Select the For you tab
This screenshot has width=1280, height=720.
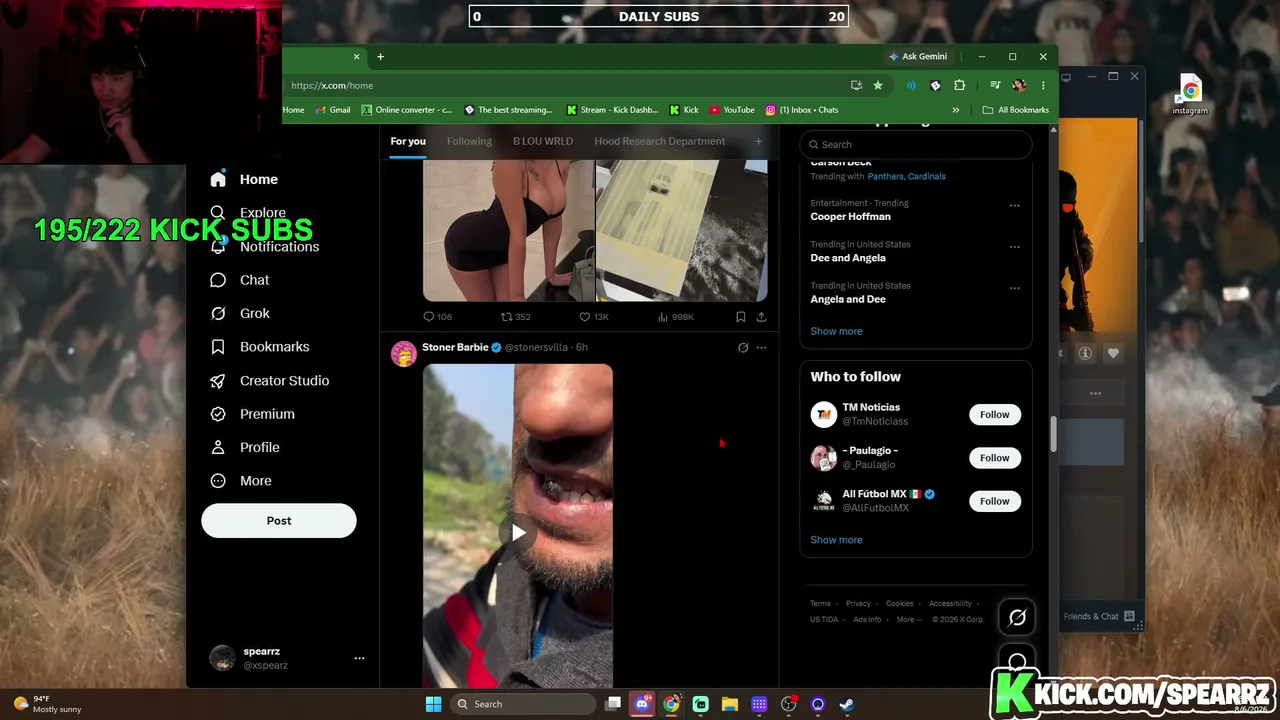408,141
